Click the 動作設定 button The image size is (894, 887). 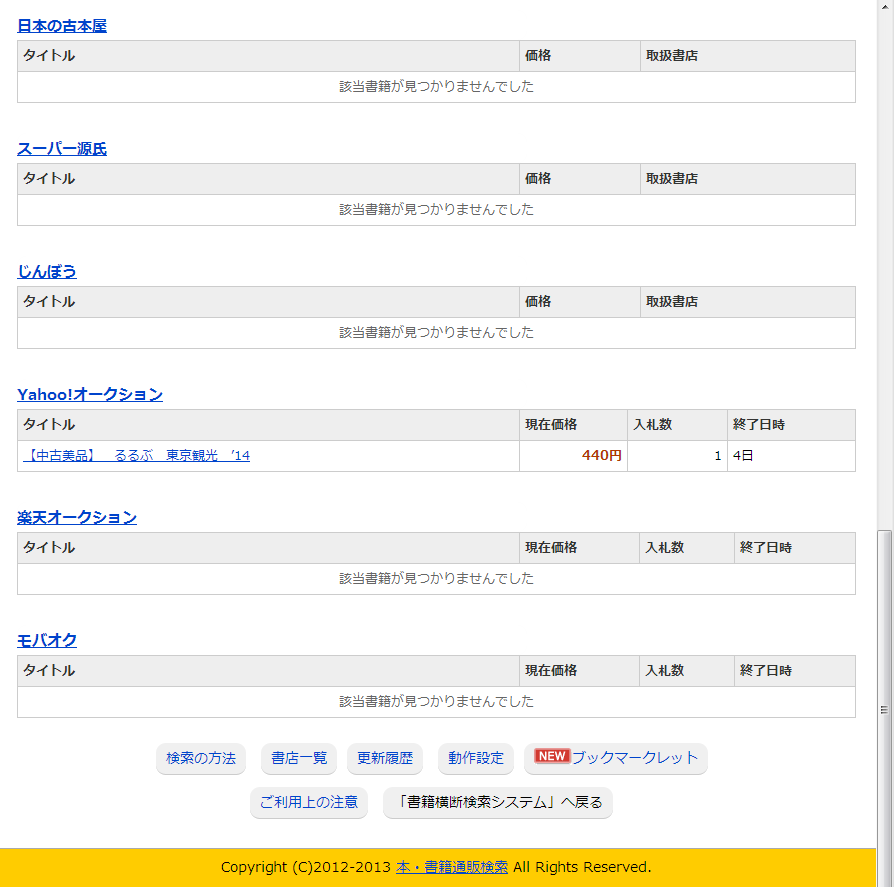(x=476, y=758)
